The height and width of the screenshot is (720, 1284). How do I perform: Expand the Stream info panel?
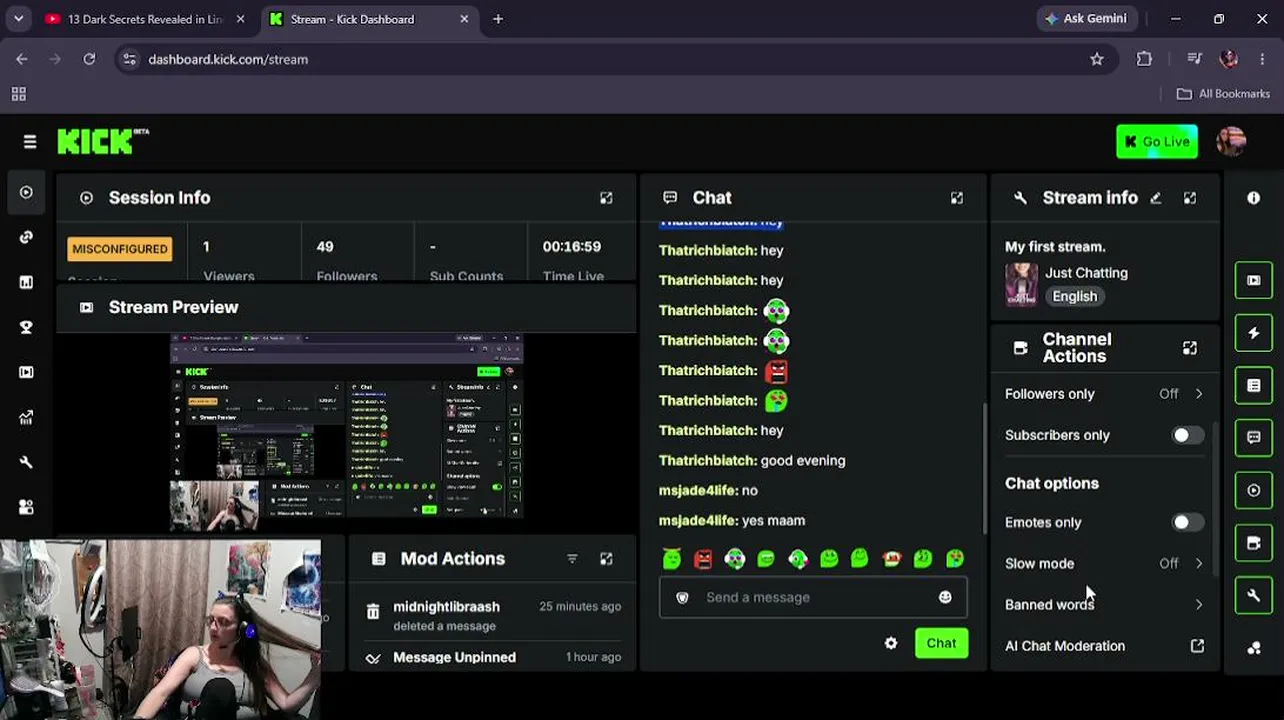click(x=1190, y=198)
